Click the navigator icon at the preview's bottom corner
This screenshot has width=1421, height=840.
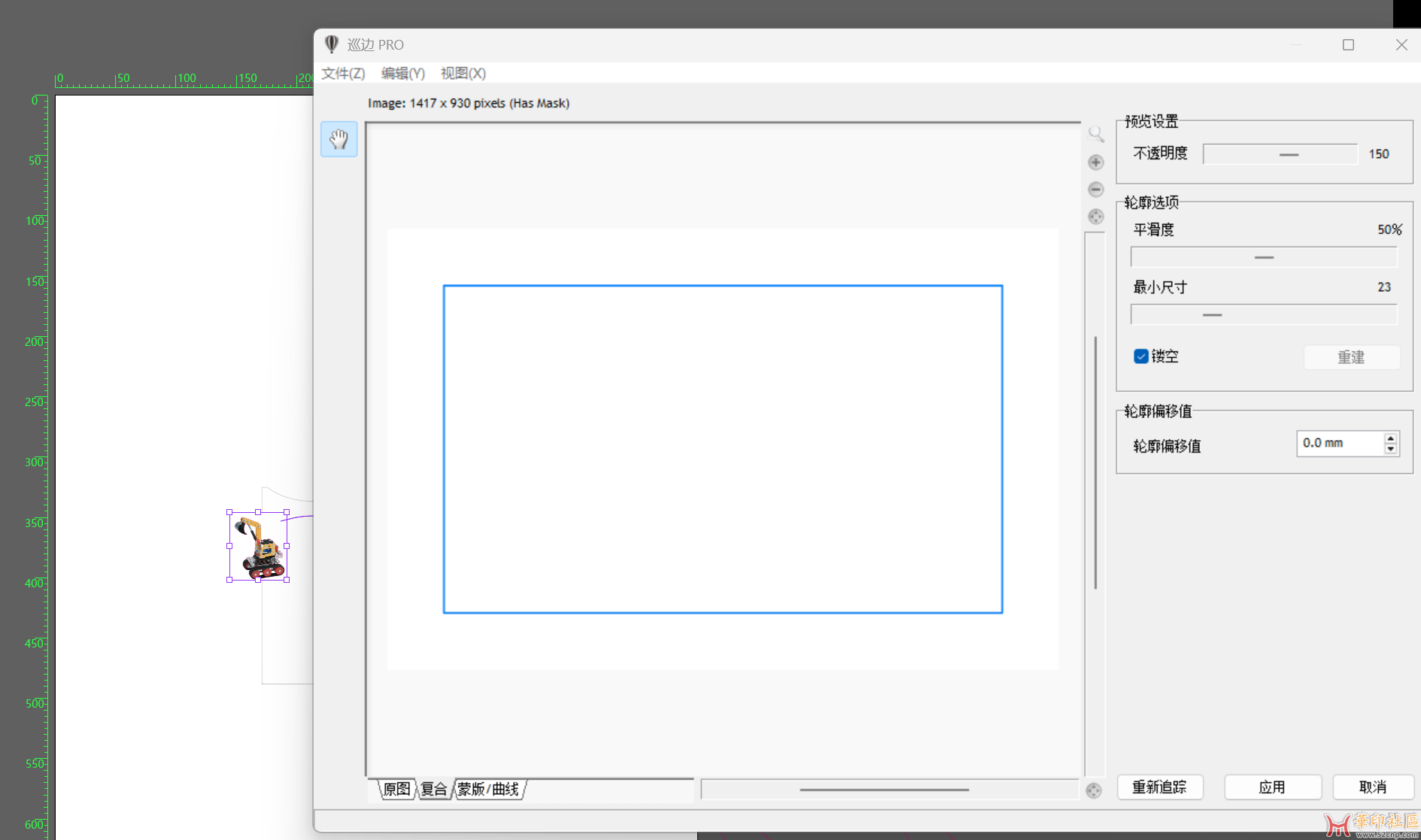(1094, 790)
